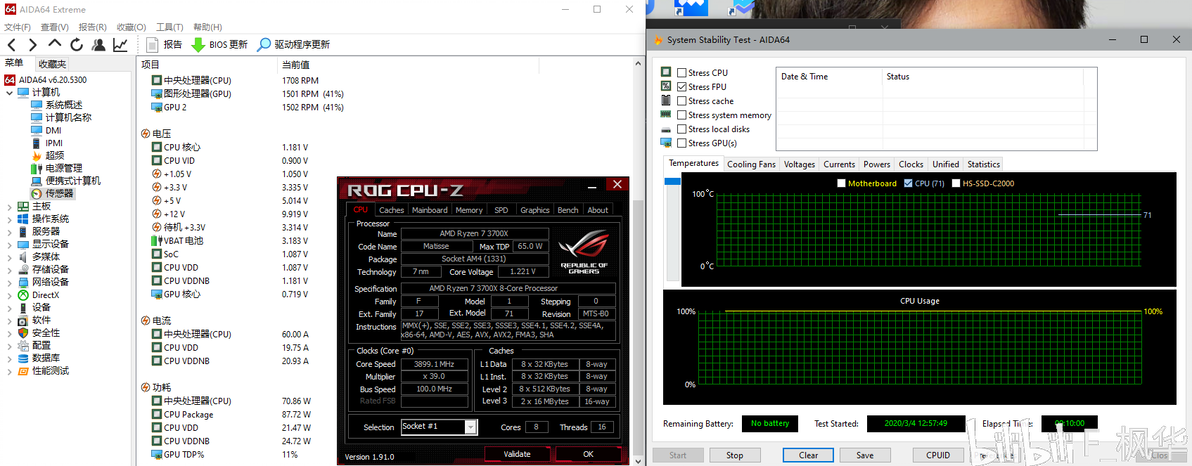The height and width of the screenshot is (466, 1192).
Task: Open the 工具(T) menu
Action: tap(170, 27)
